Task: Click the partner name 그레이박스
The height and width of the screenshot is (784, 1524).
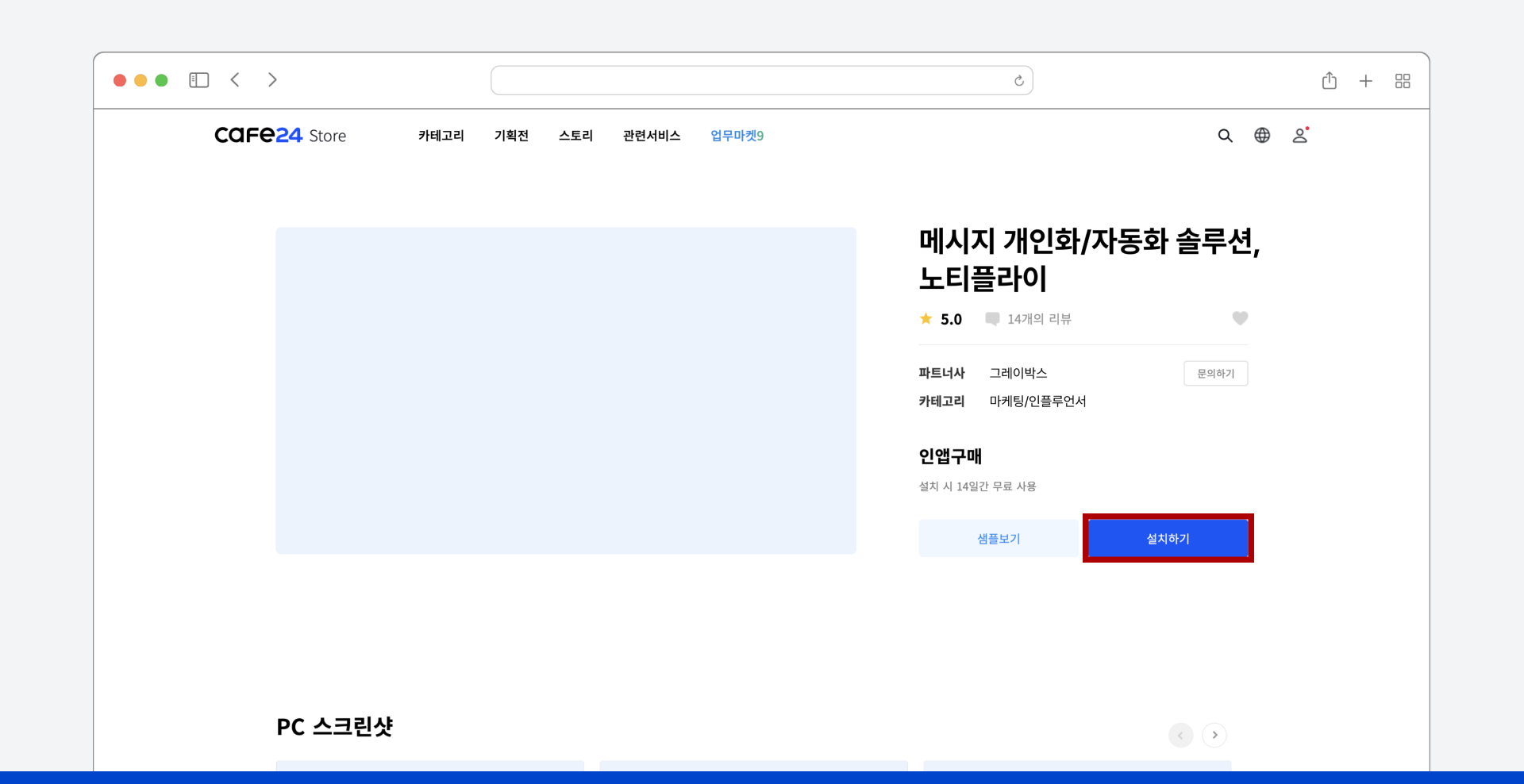Action: pyautogui.click(x=1018, y=373)
